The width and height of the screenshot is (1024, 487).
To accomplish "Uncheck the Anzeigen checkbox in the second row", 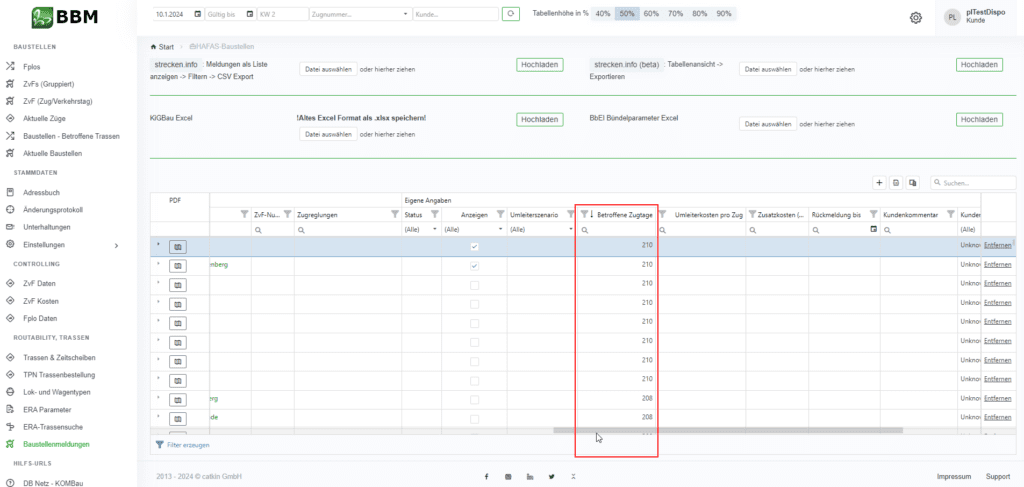I will (x=474, y=265).
